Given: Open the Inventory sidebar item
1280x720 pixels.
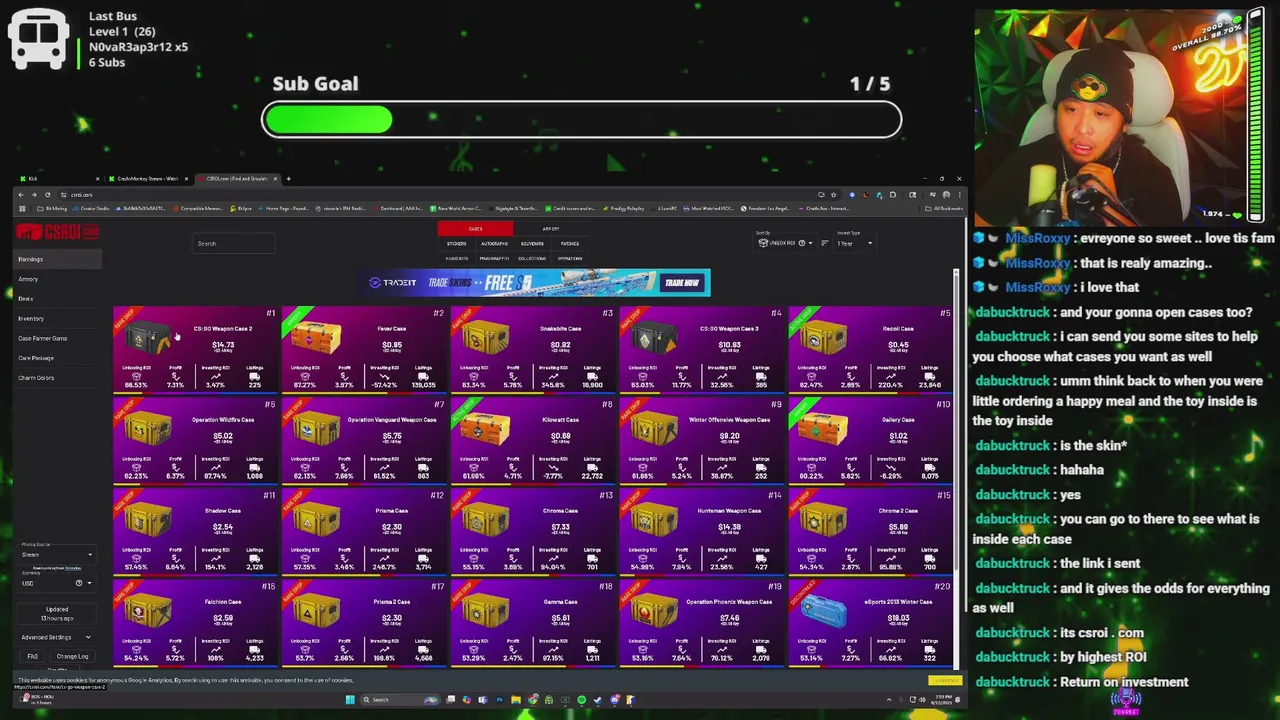Looking at the screenshot, I should point(57,318).
